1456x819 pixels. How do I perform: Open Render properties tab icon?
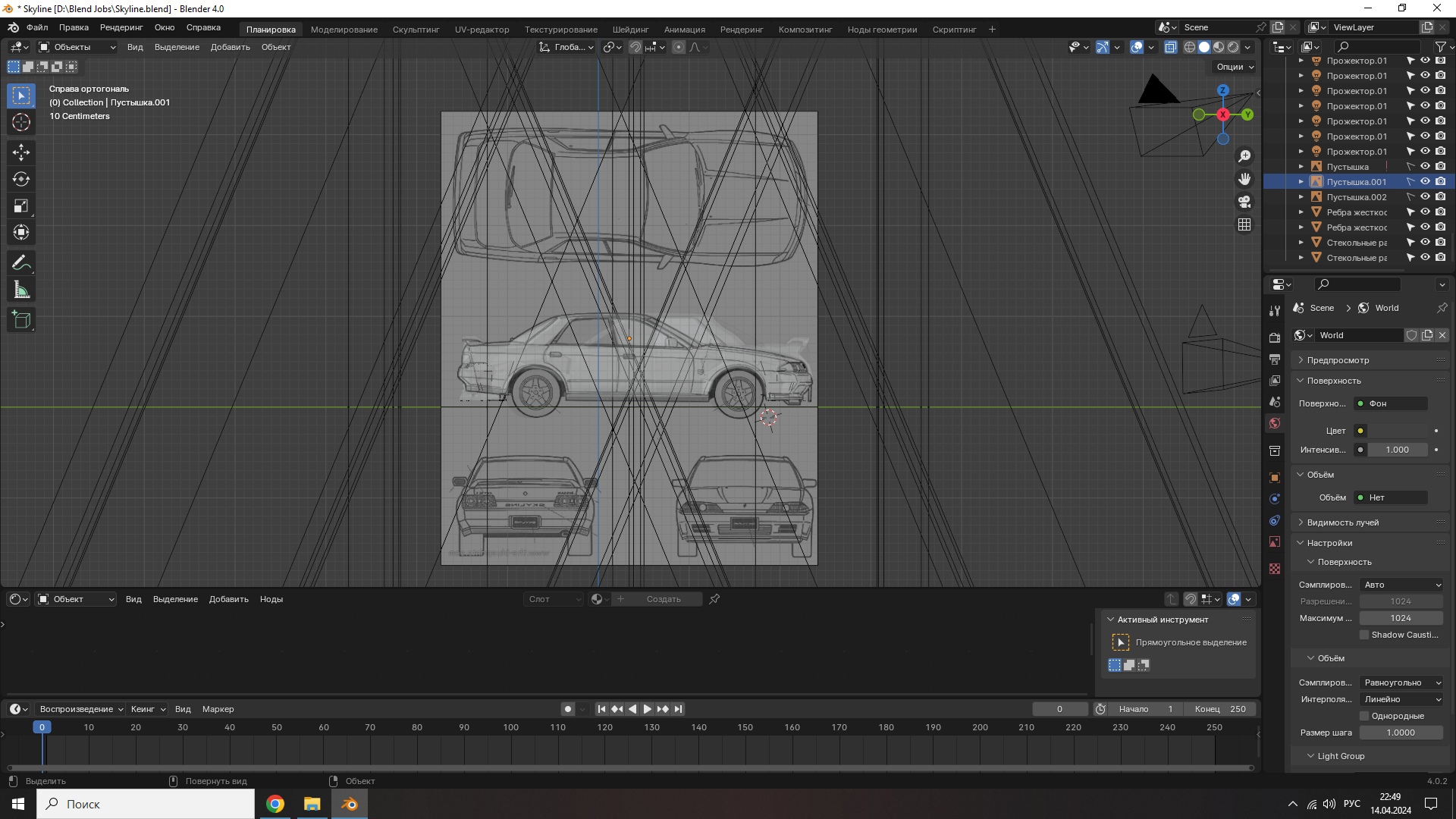(x=1275, y=337)
